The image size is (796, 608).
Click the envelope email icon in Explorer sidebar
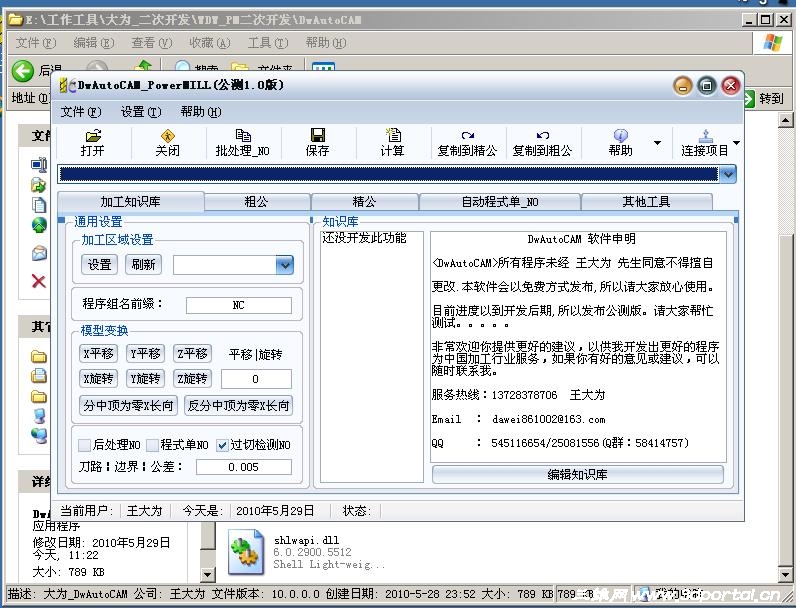coord(39,252)
